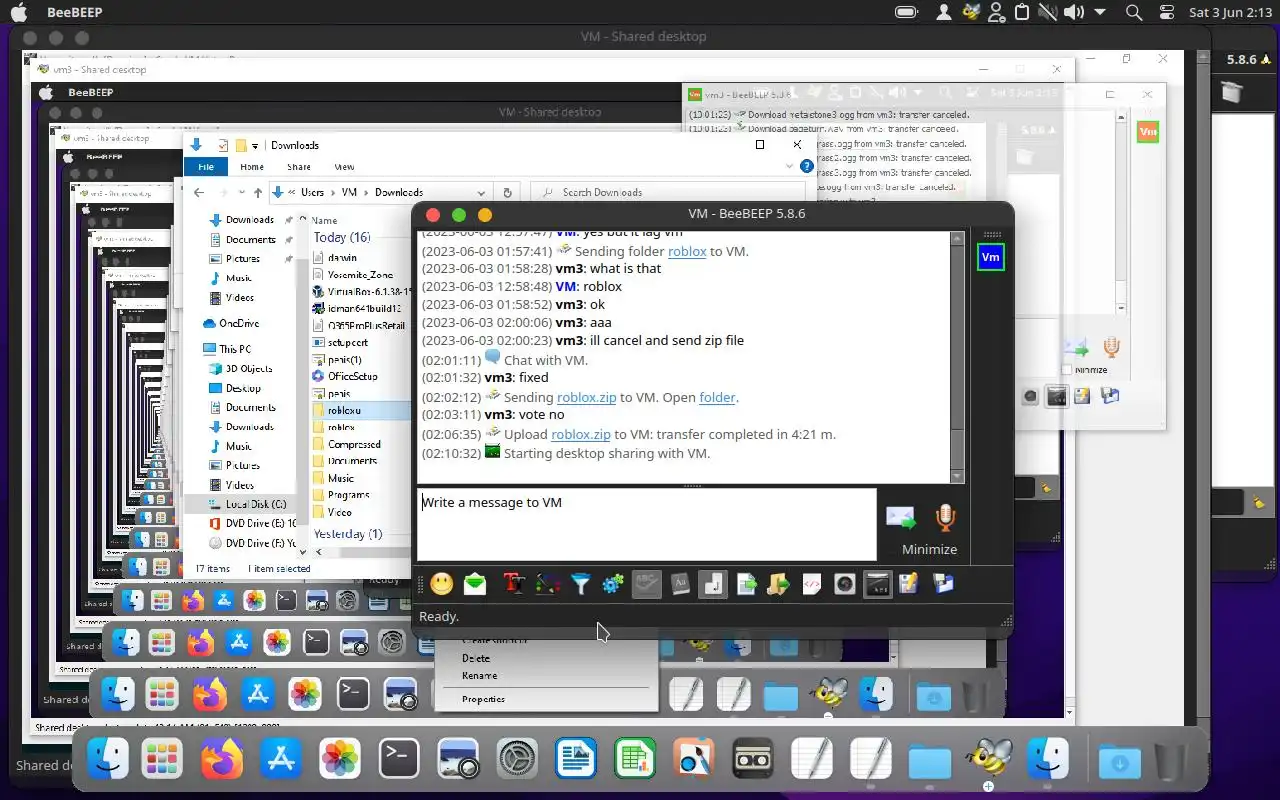Click the splitter handle above message box
Viewport: 1280px width, 800px height.
point(691,486)
